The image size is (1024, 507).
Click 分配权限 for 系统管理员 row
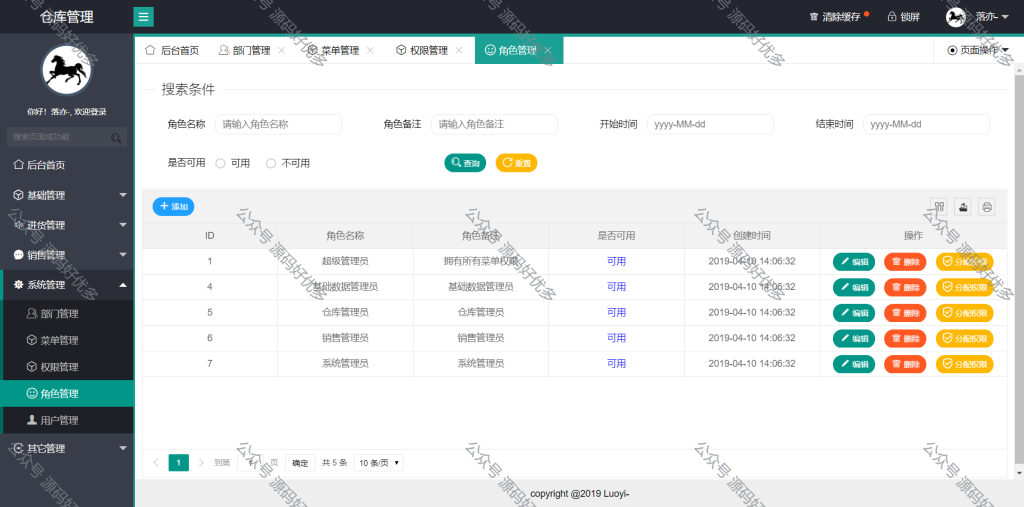pos(965,364)
